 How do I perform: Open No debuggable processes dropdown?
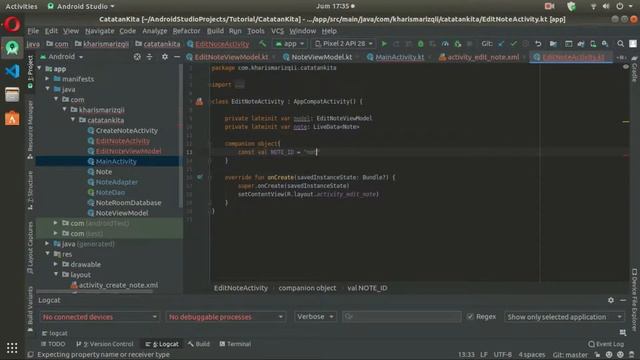pos(225,317)
